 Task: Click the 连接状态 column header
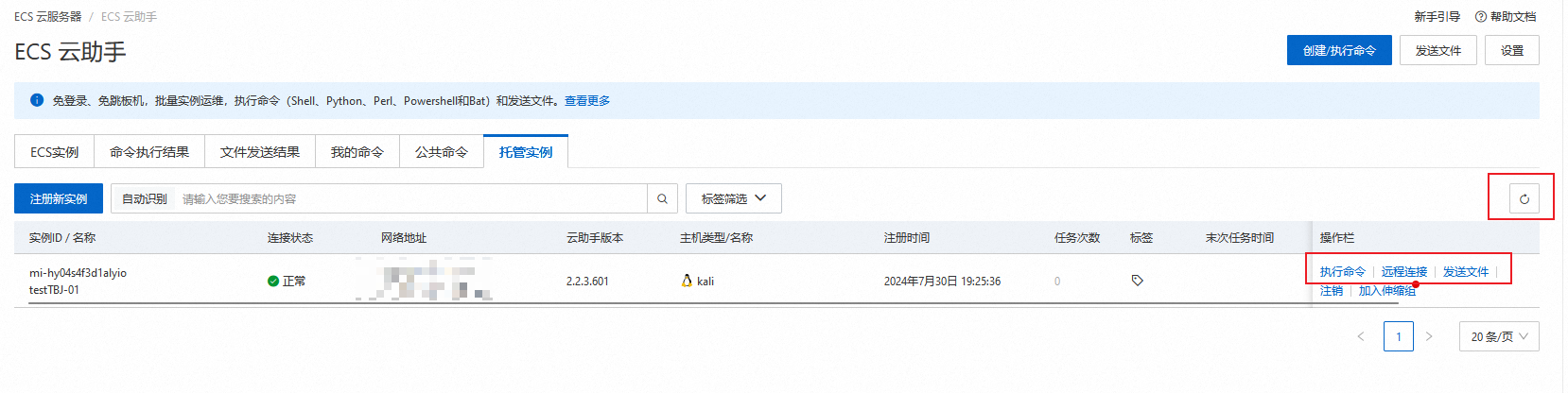click(x=290, y=238)
